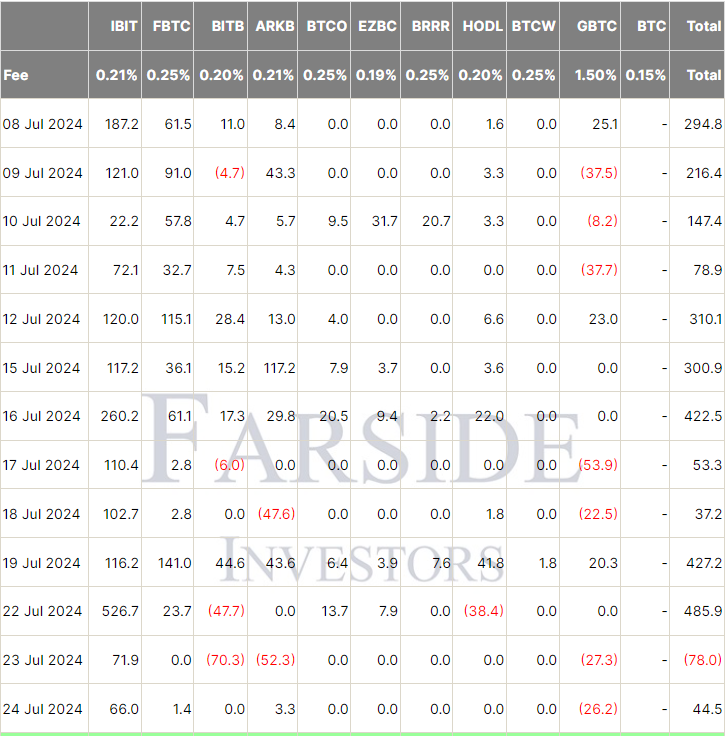Click BITB outflow (47.7) on 22 Jul
Viewport: 725px width, 736px height.
[x=226, y=611]
